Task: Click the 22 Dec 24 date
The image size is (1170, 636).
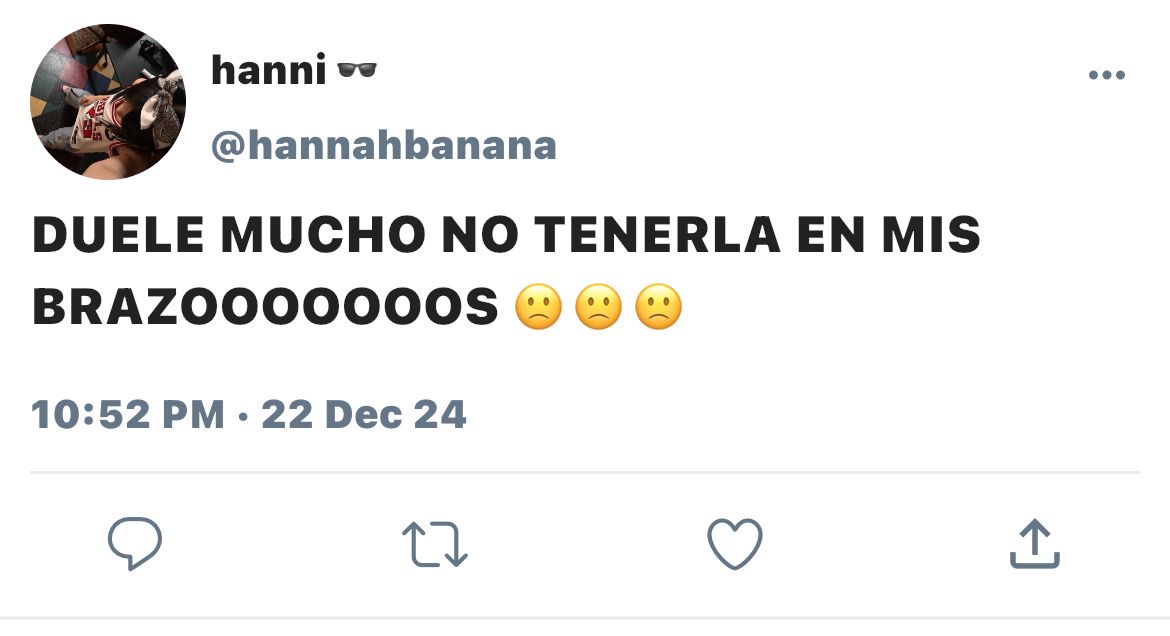Action: [364, 414]
